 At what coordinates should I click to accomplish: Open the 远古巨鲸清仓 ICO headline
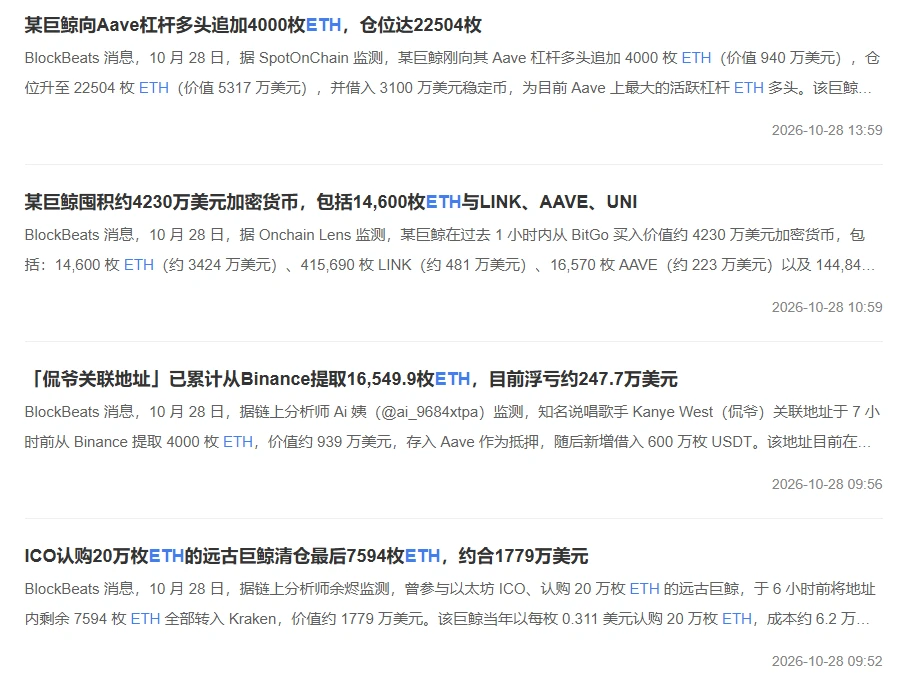[306, 556]
